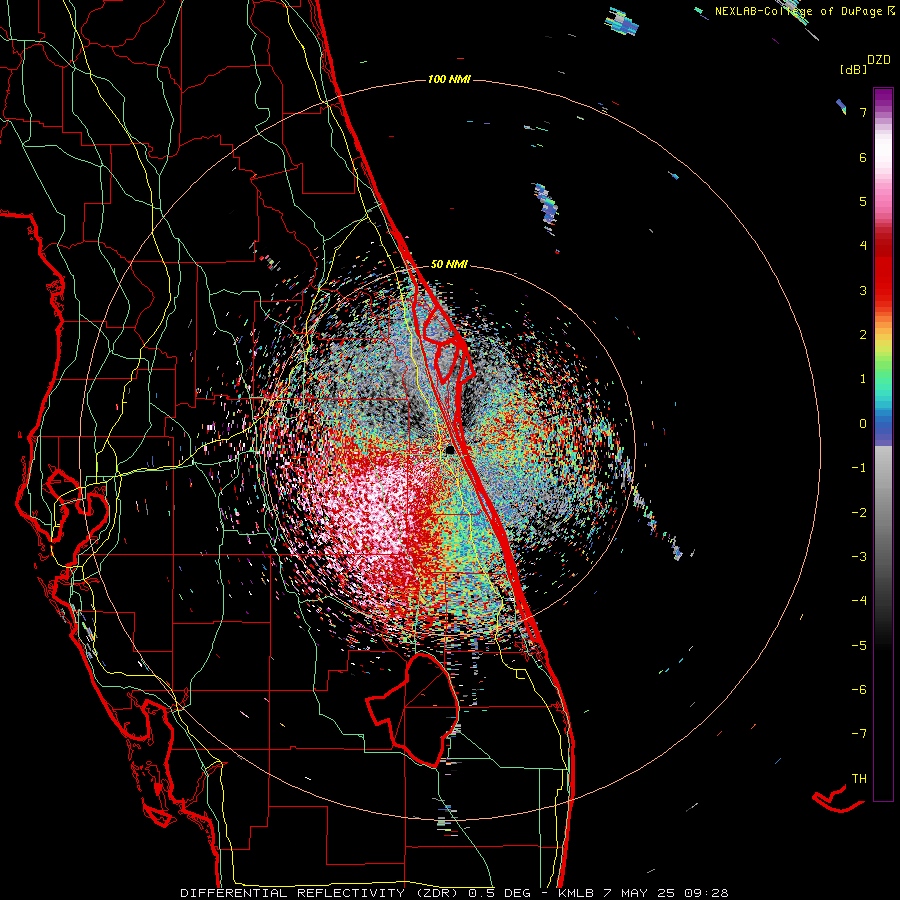Click the 3 tick label on the color scale
The height and width of the screenshot is (900, 900).
863,290
